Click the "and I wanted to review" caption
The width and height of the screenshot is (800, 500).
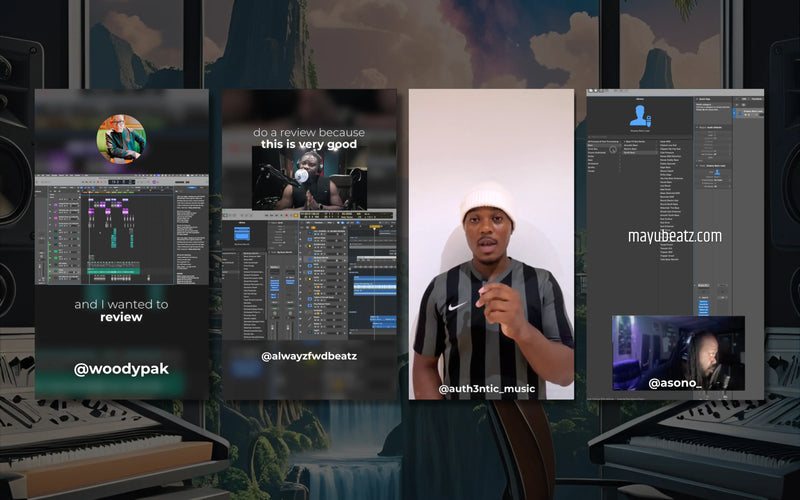click(121, 310)
